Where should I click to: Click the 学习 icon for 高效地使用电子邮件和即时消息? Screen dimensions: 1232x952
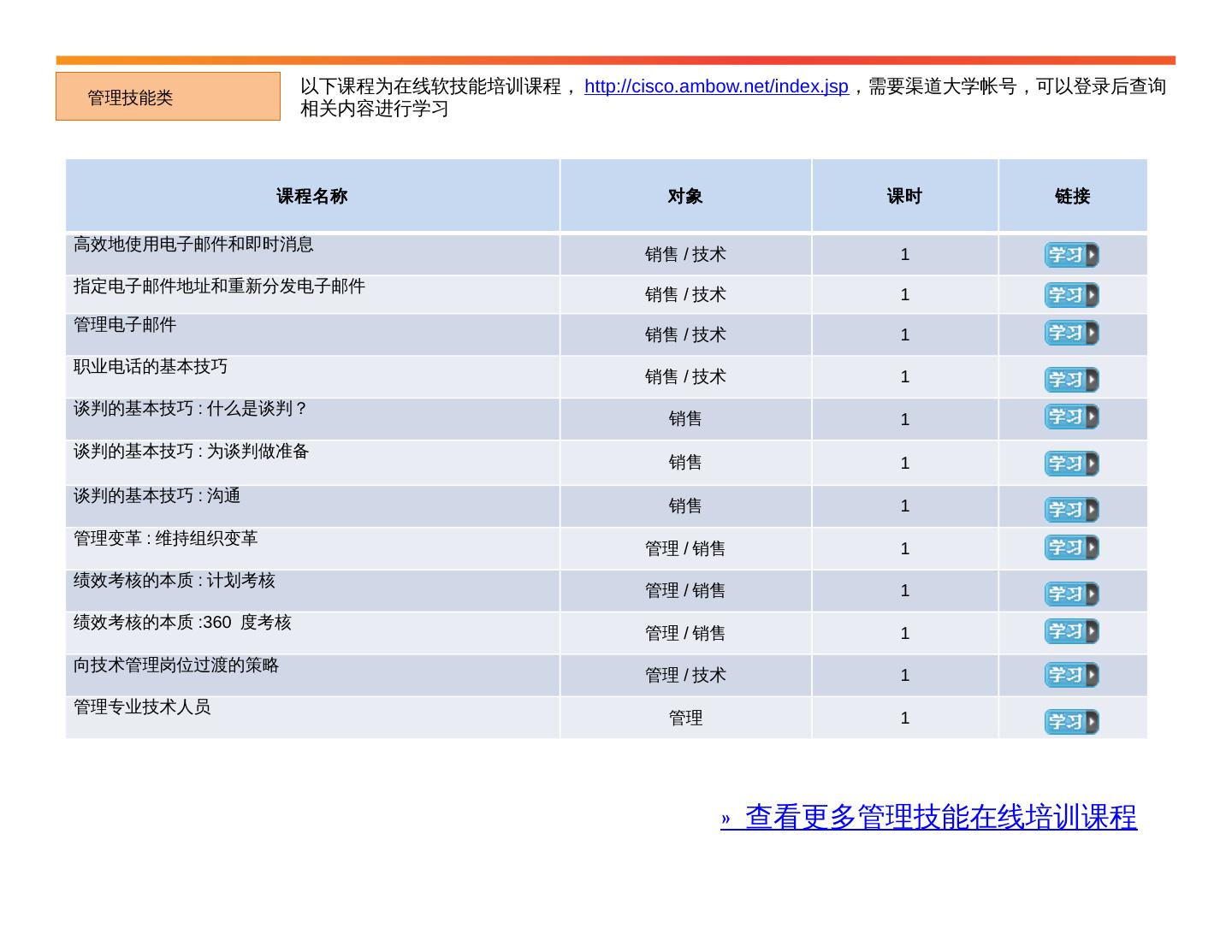(1071, 255)
